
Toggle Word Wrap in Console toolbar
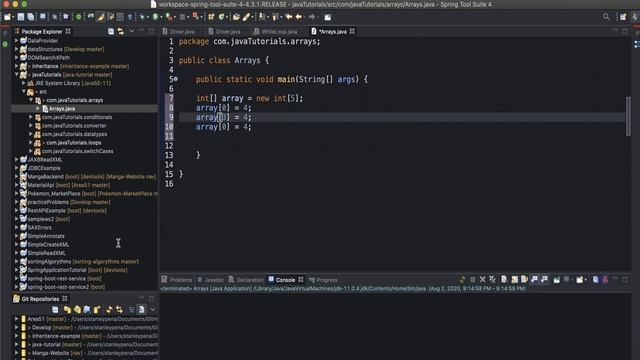524,280
